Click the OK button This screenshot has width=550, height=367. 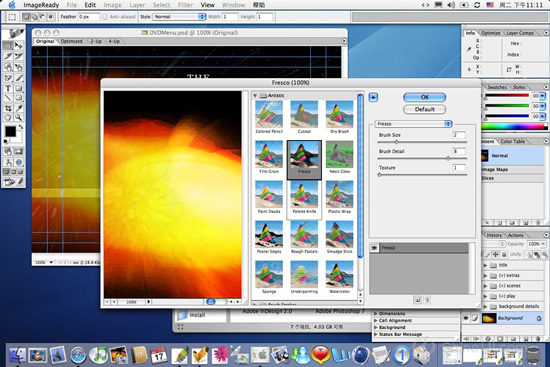[424, 97]
